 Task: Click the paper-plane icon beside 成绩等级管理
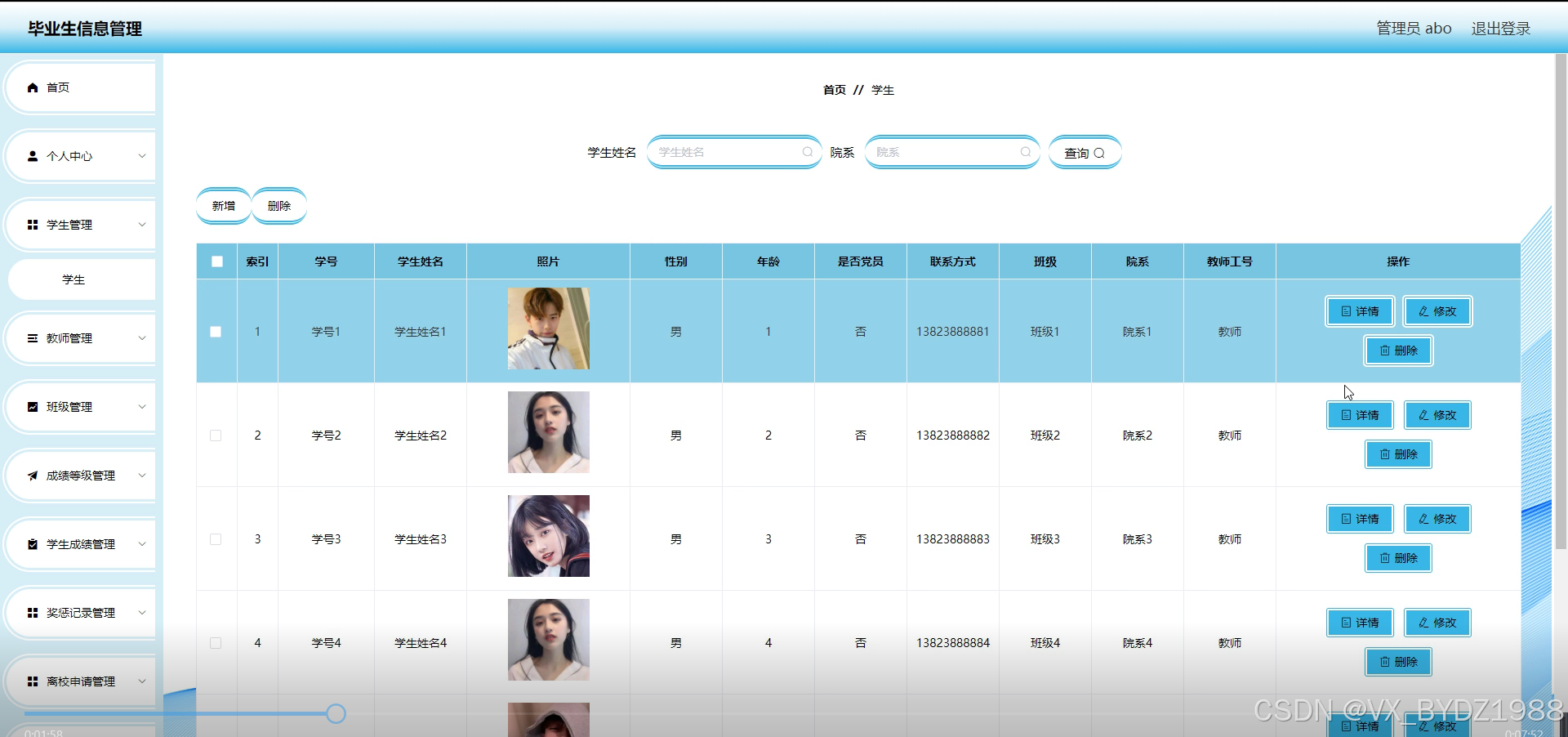33,476
